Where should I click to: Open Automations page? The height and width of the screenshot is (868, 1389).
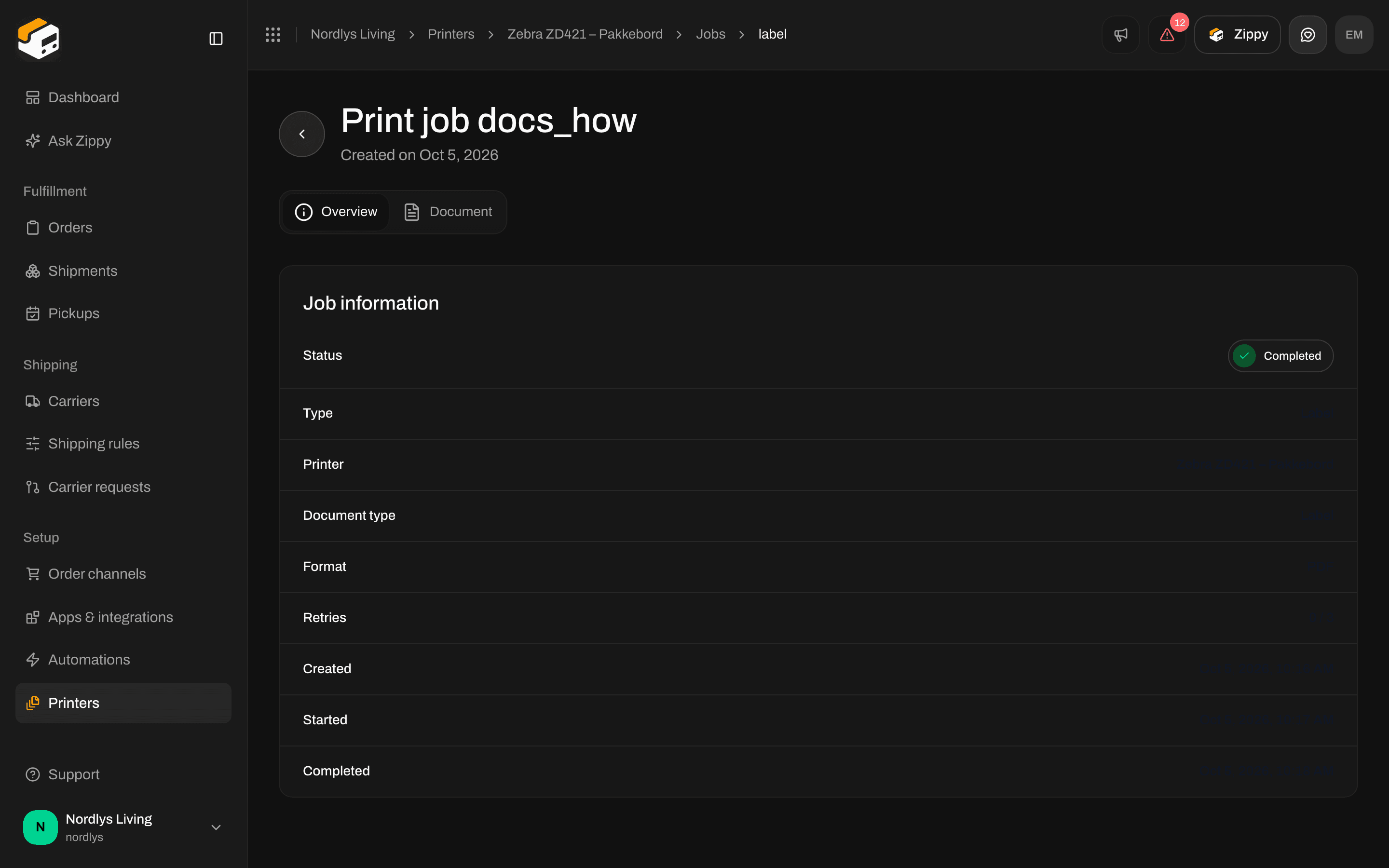(123, 660)
